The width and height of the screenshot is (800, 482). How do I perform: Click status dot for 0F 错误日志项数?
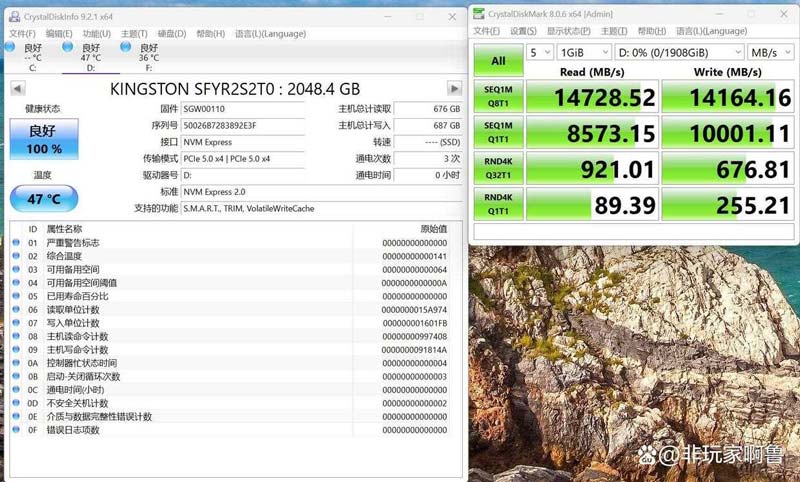coord(16,429)
